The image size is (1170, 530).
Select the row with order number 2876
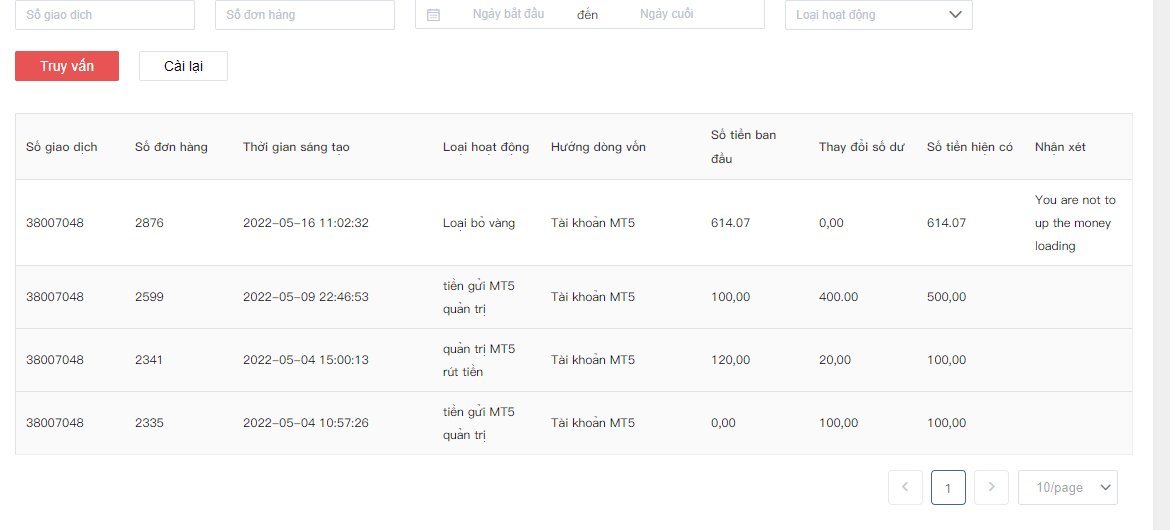[x=573, y=222]
